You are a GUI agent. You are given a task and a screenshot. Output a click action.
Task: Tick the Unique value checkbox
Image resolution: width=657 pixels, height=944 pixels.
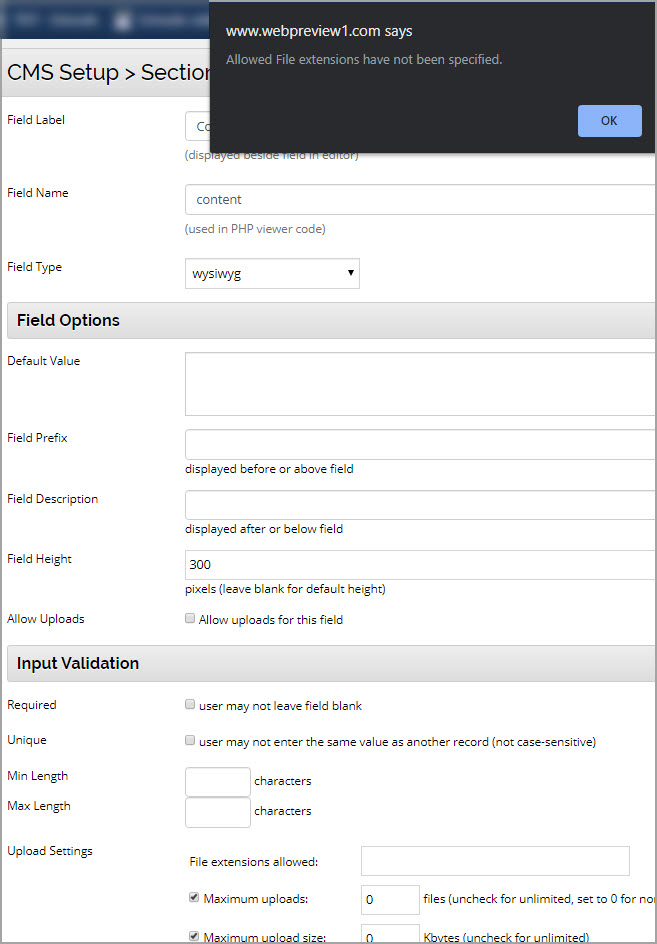tap(190, 741)
